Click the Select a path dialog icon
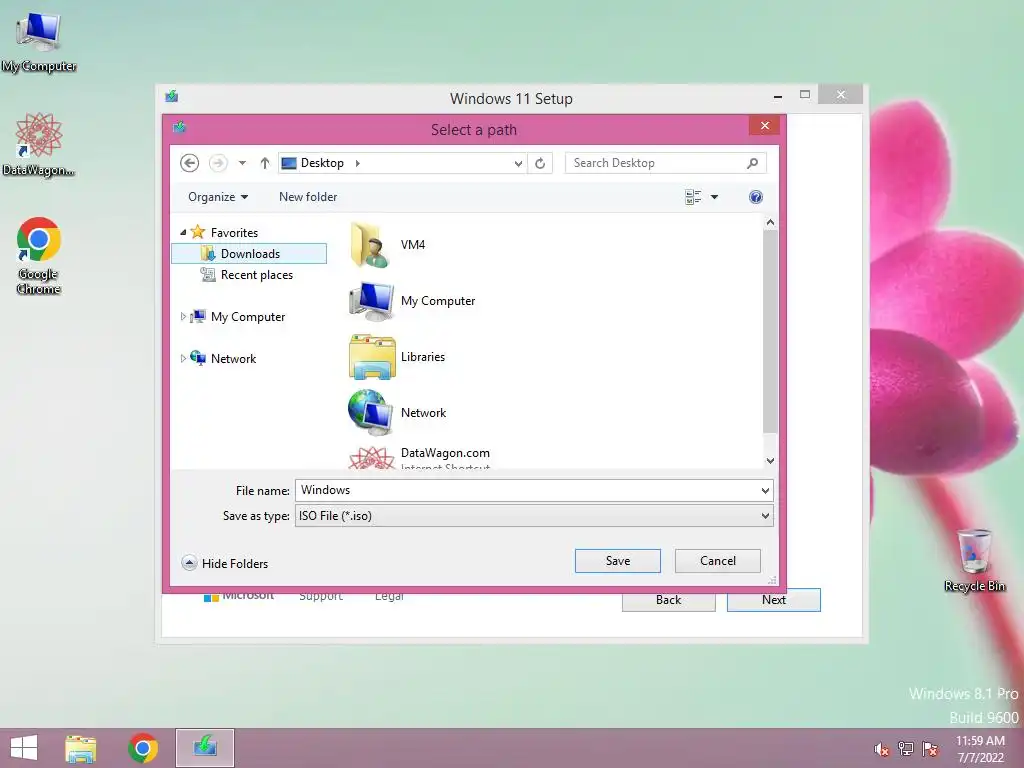Viewport: 1024px width, 768px height. tap(180, 127)
